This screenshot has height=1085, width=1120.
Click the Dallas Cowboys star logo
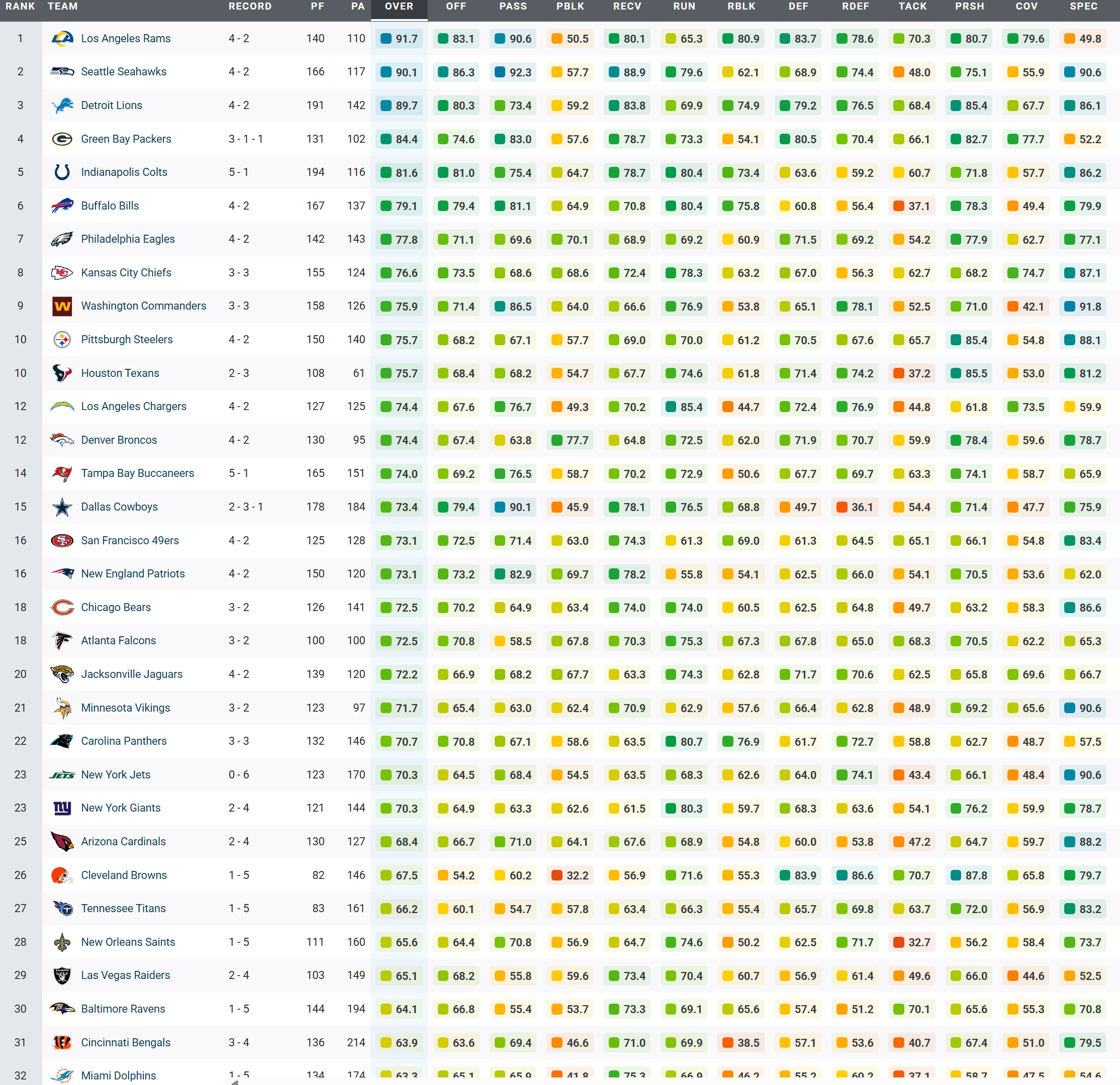[62, 507]
